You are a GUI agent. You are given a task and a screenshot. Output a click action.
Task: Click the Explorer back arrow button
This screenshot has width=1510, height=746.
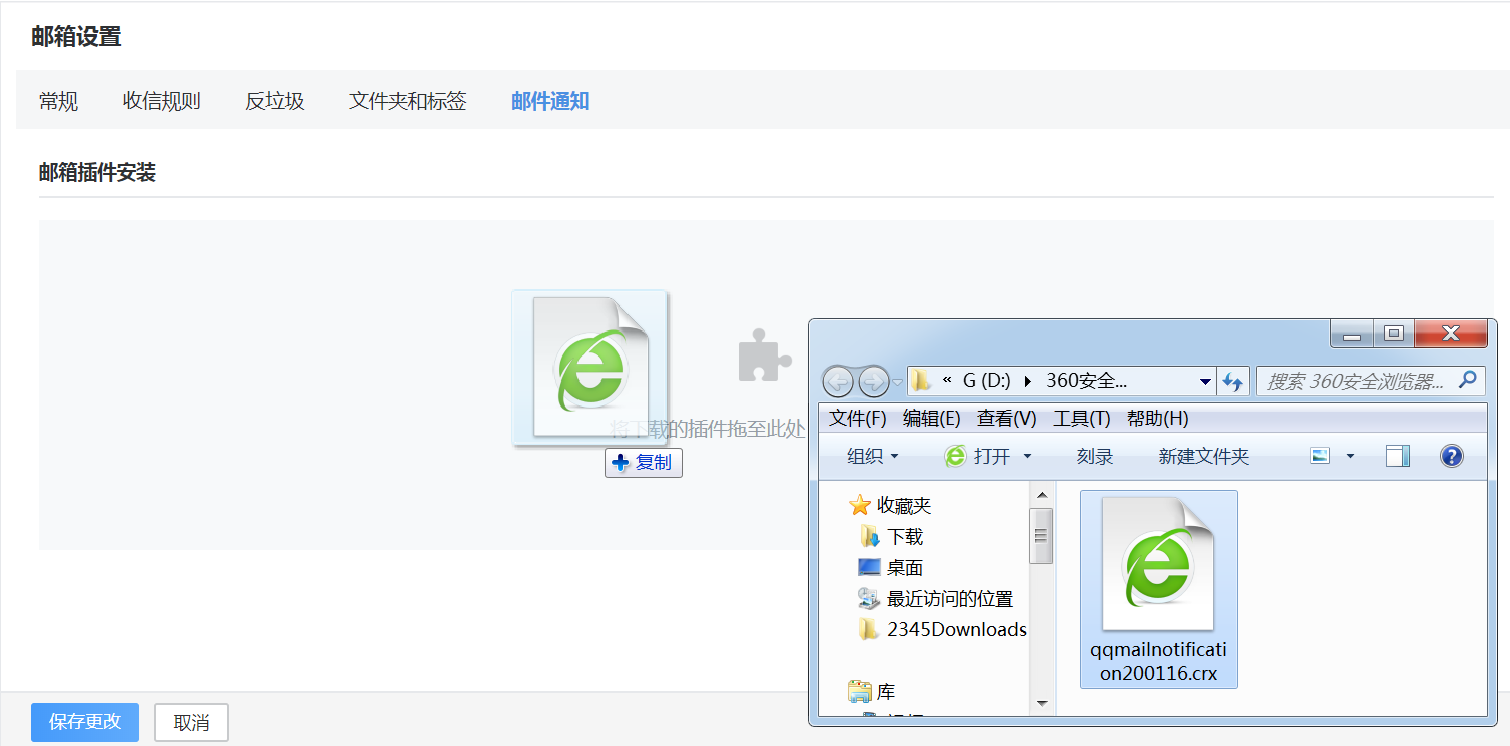pos(838,381)
